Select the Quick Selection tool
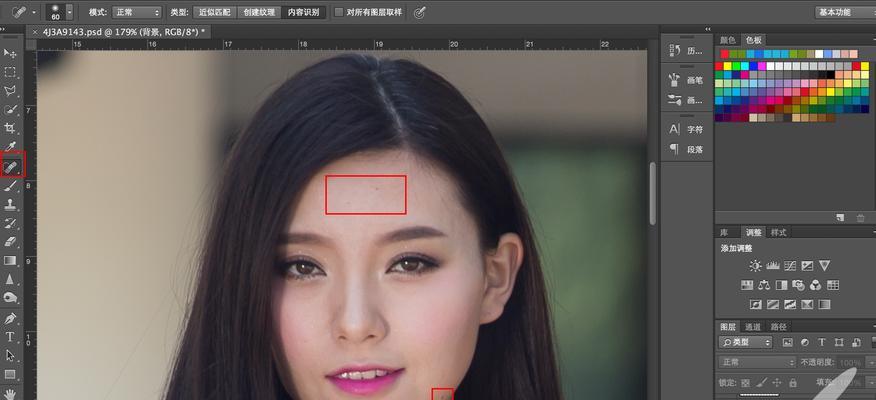 click(x=10, y=110)
